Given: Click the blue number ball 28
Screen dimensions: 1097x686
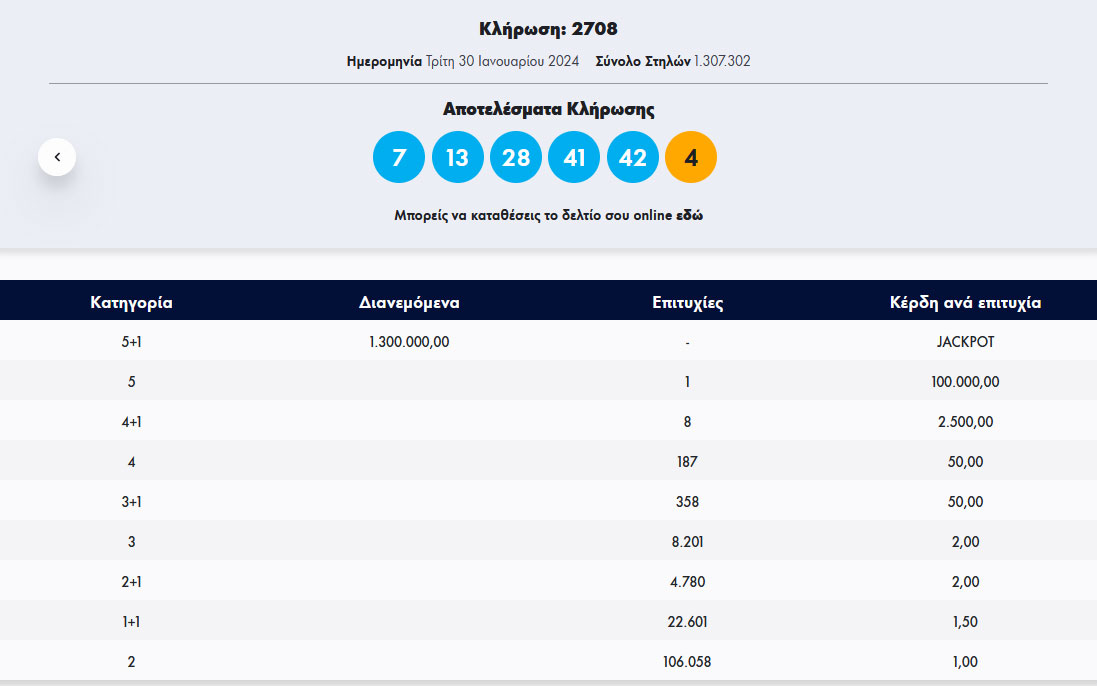Looking at the screenshot, I should (x=515, y=157).
